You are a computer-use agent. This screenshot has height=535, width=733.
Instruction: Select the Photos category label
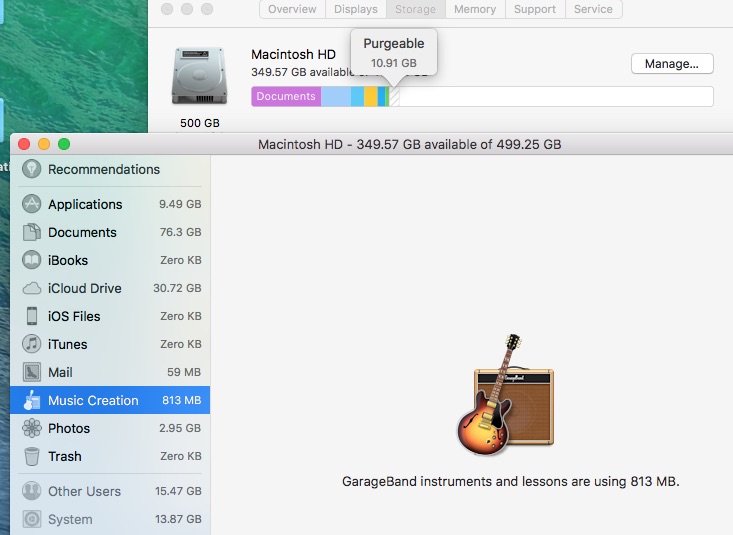point(69,428)
